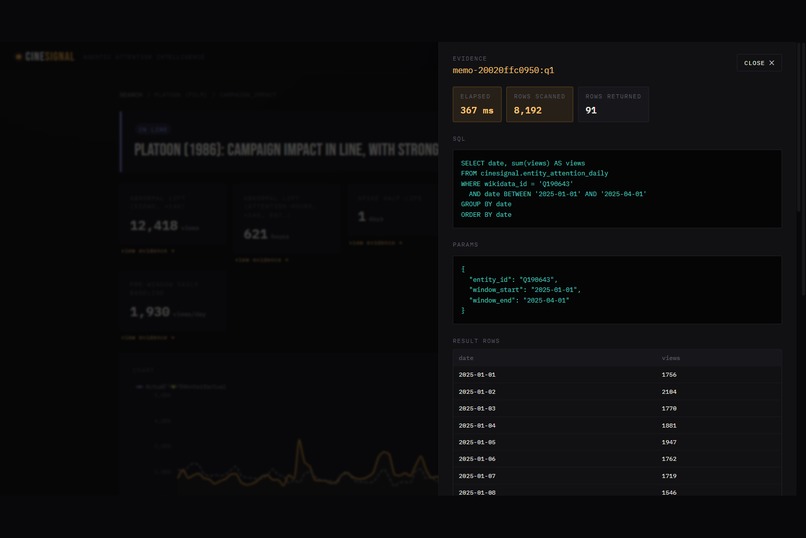Select result row 2025-01-03
Screen dimensions: 806x538
point(617,409)
